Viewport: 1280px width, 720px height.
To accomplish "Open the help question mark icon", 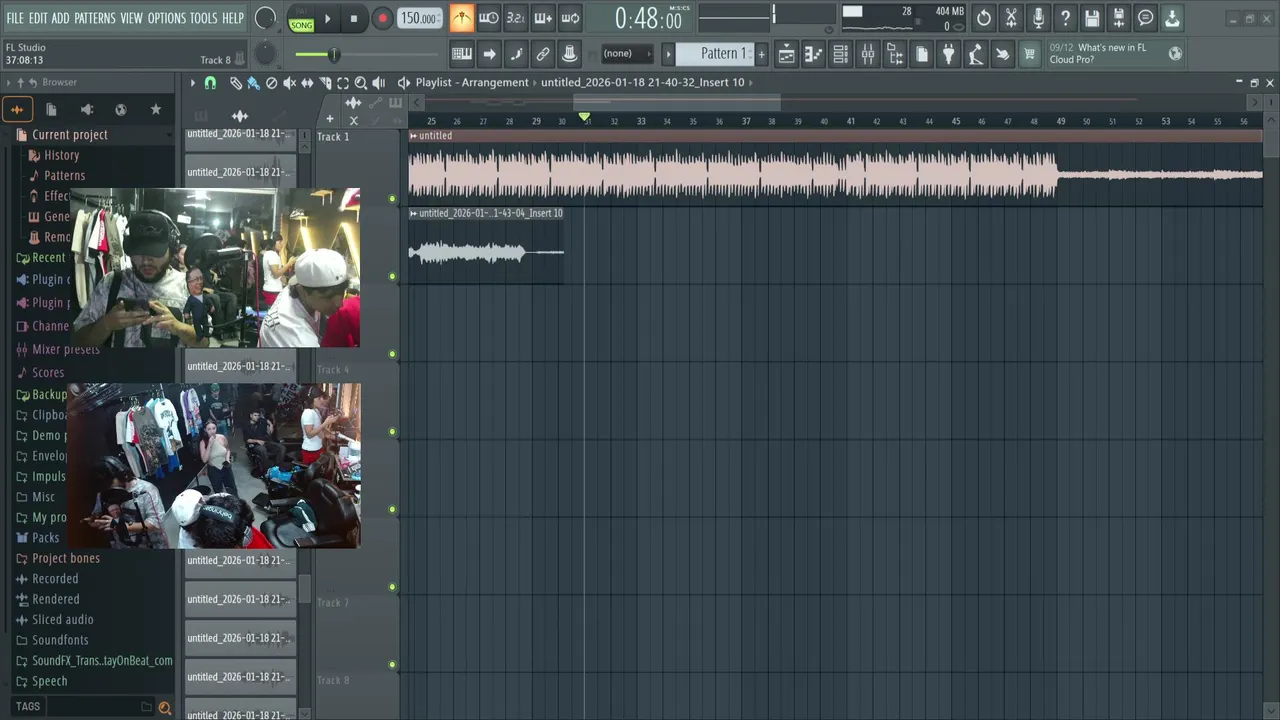I will [x=1065, y=18].
